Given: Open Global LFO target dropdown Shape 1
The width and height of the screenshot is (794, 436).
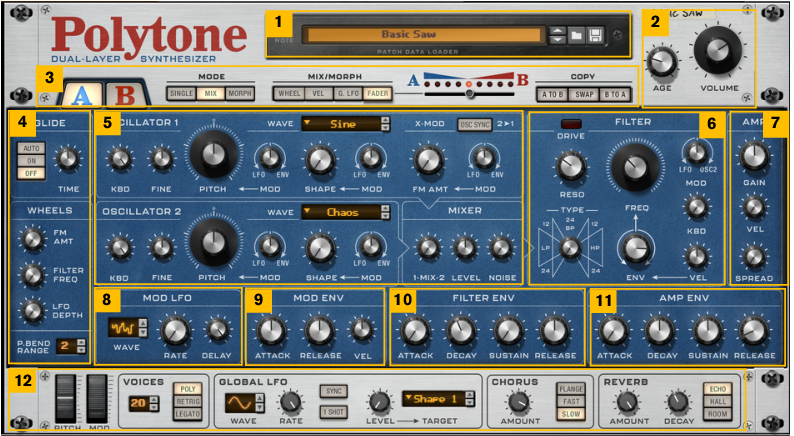Looking at the screenshot, I should (x=436, y=398).
